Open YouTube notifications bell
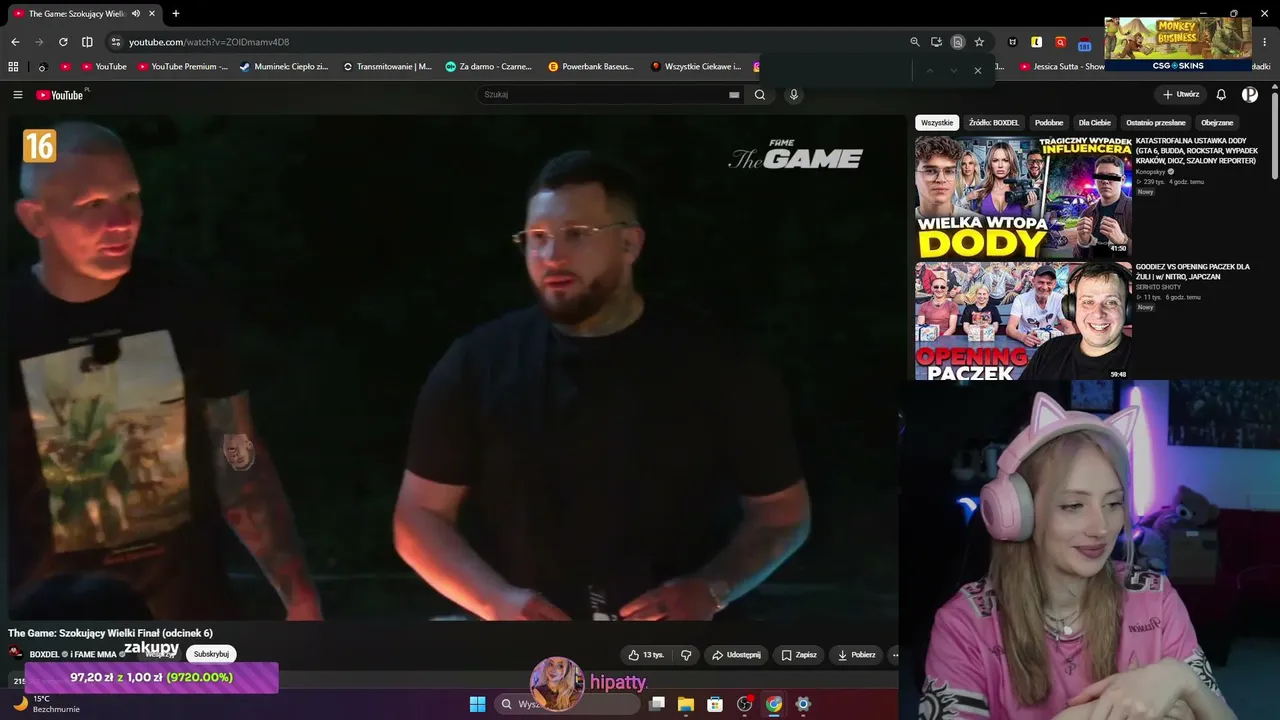Viewport: 1280px width, 720px height. coord(1221,95)
